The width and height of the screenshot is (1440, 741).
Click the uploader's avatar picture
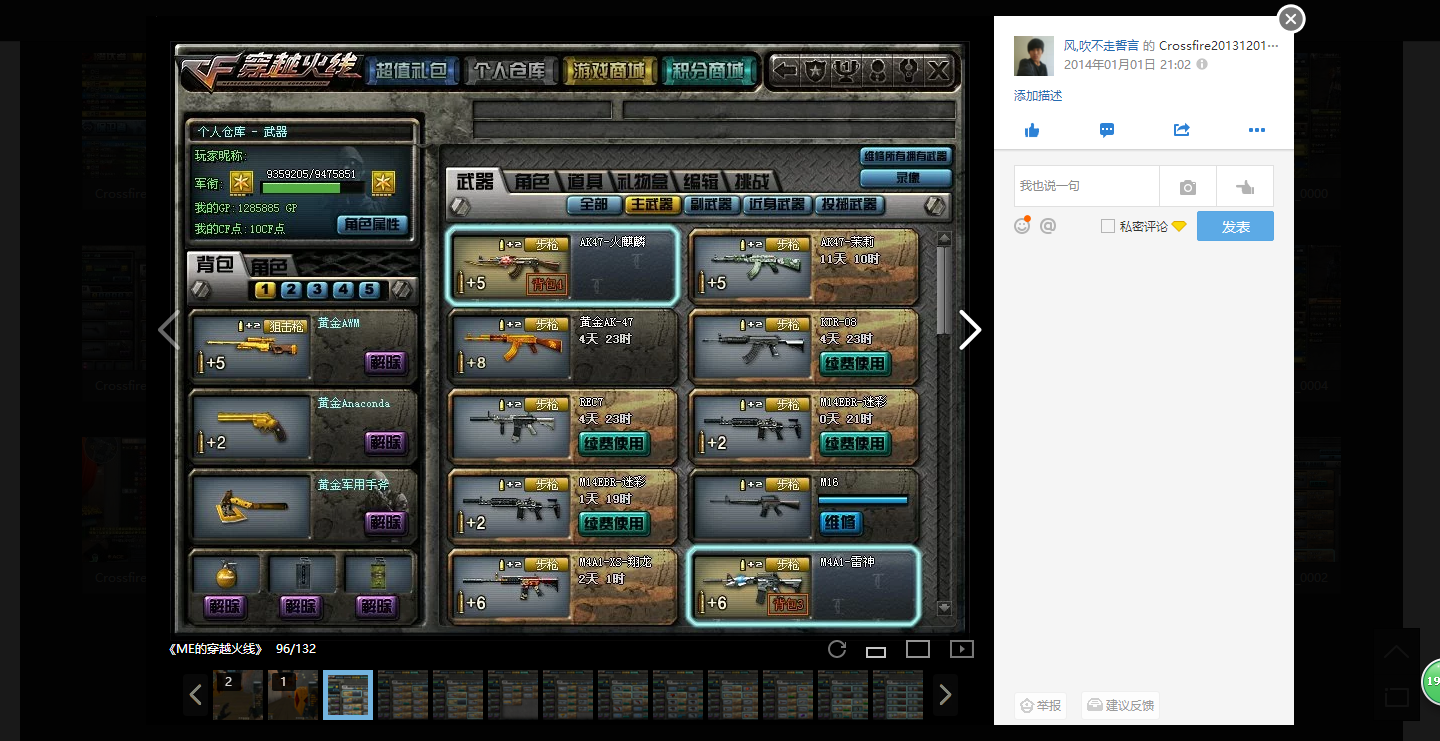(x=1034, y=56)
